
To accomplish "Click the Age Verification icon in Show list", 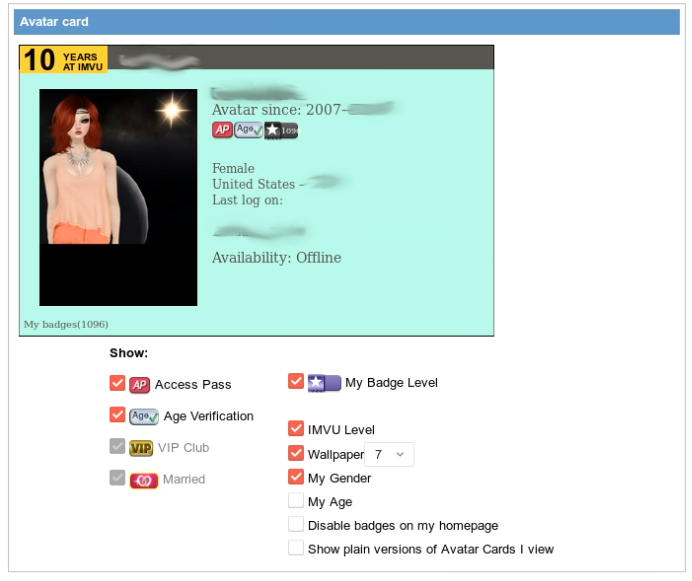I will coord(144,416).
